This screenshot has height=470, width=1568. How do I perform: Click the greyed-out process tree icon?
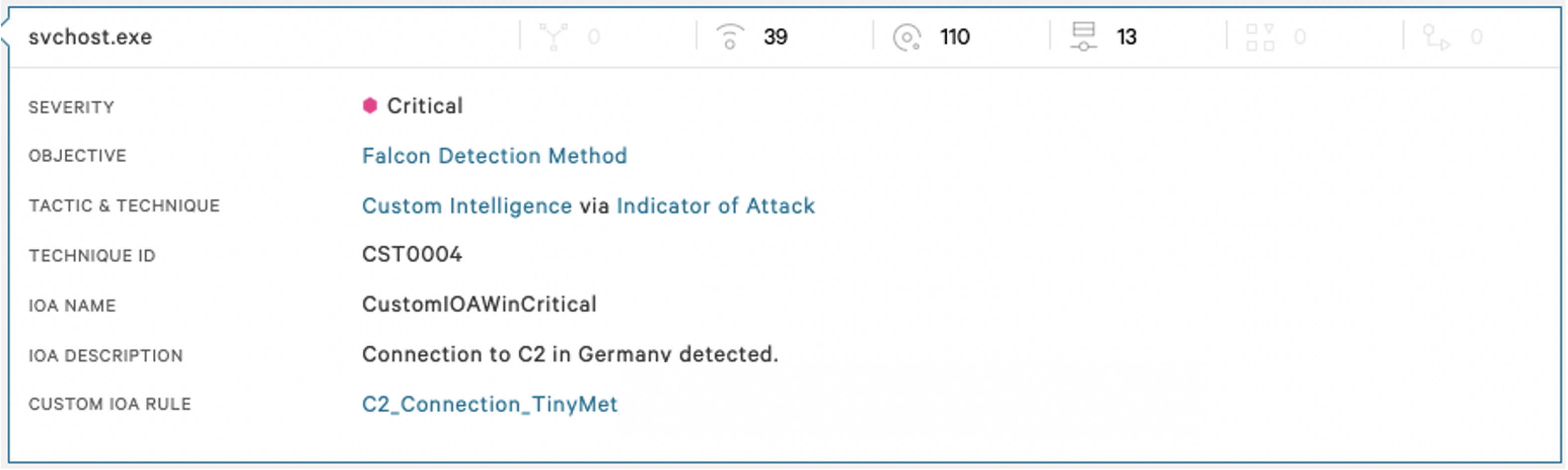[554, 36]
